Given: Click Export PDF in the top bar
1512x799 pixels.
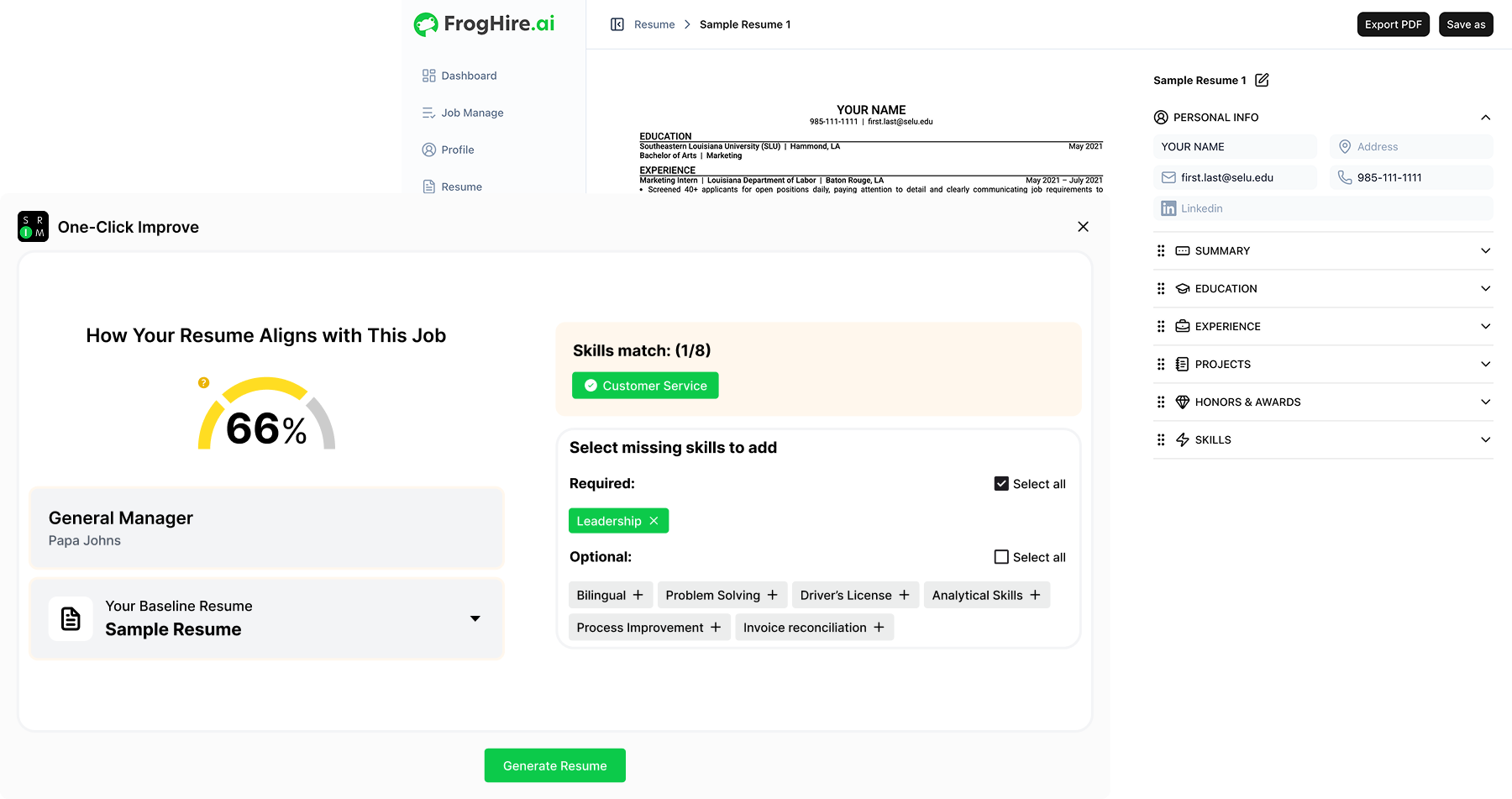Looking at the screenshot, I should pos(1394,24).
